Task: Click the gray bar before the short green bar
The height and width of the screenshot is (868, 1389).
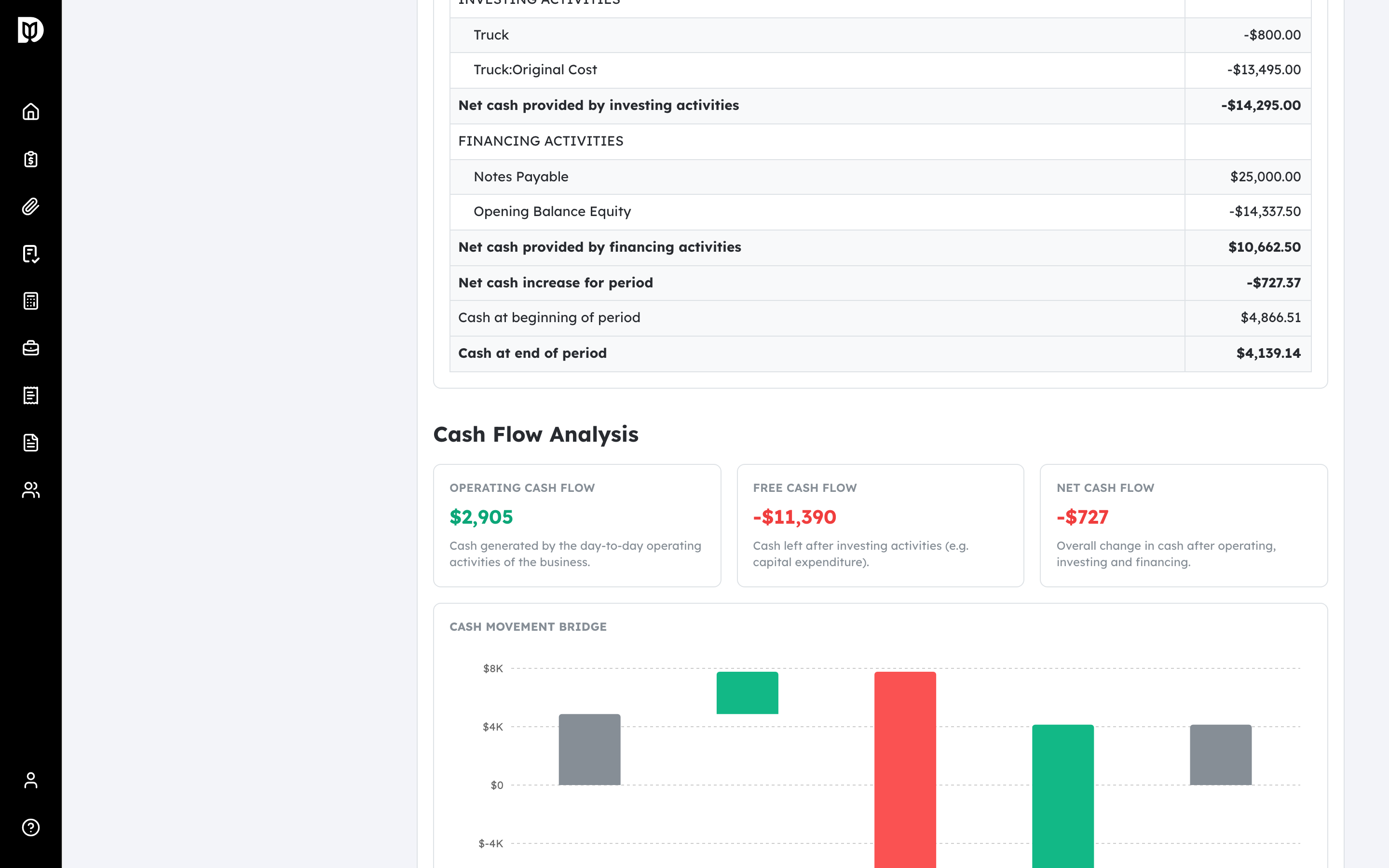Action: (x=589, y=749)
